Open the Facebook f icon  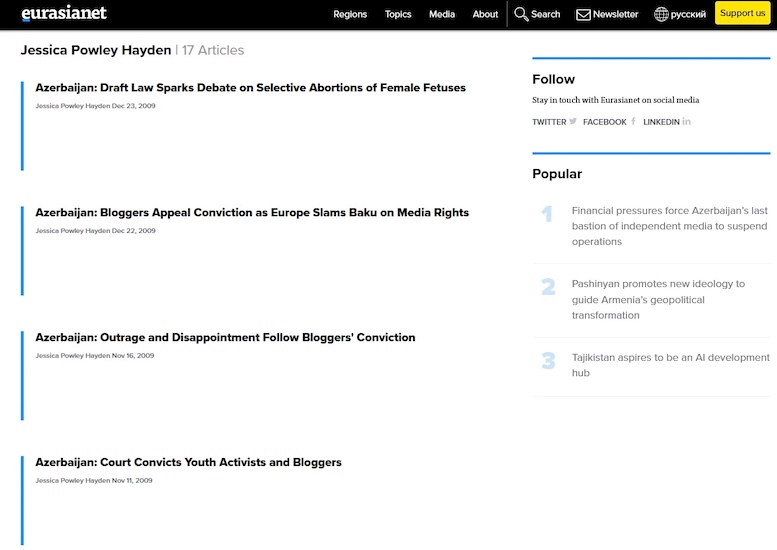(x=633, y=121)
